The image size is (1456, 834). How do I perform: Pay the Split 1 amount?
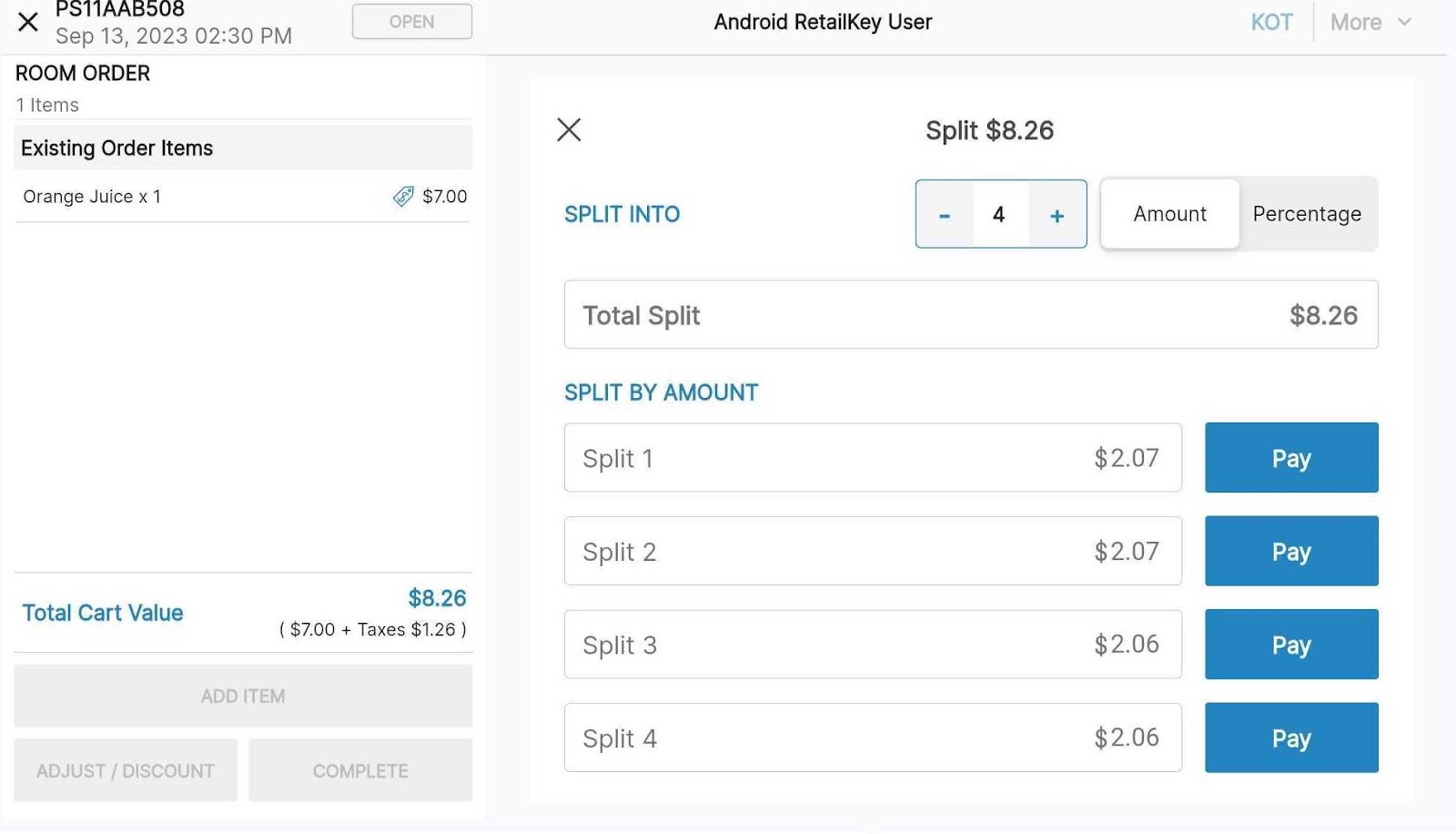[x=1290, y=458]
